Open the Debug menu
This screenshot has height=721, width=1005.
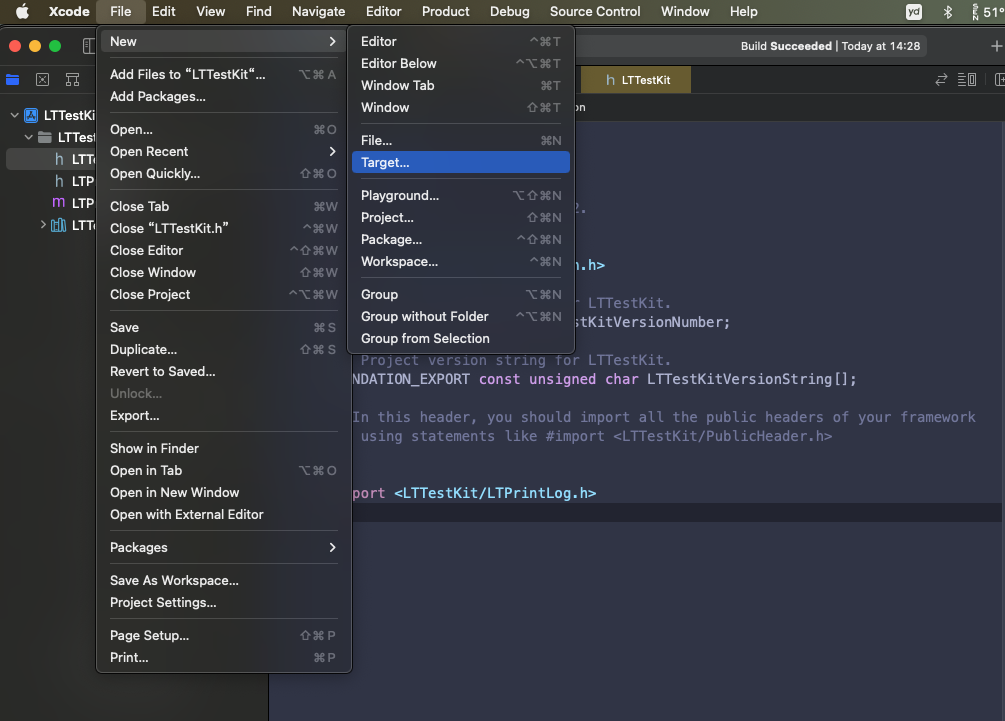510,12
